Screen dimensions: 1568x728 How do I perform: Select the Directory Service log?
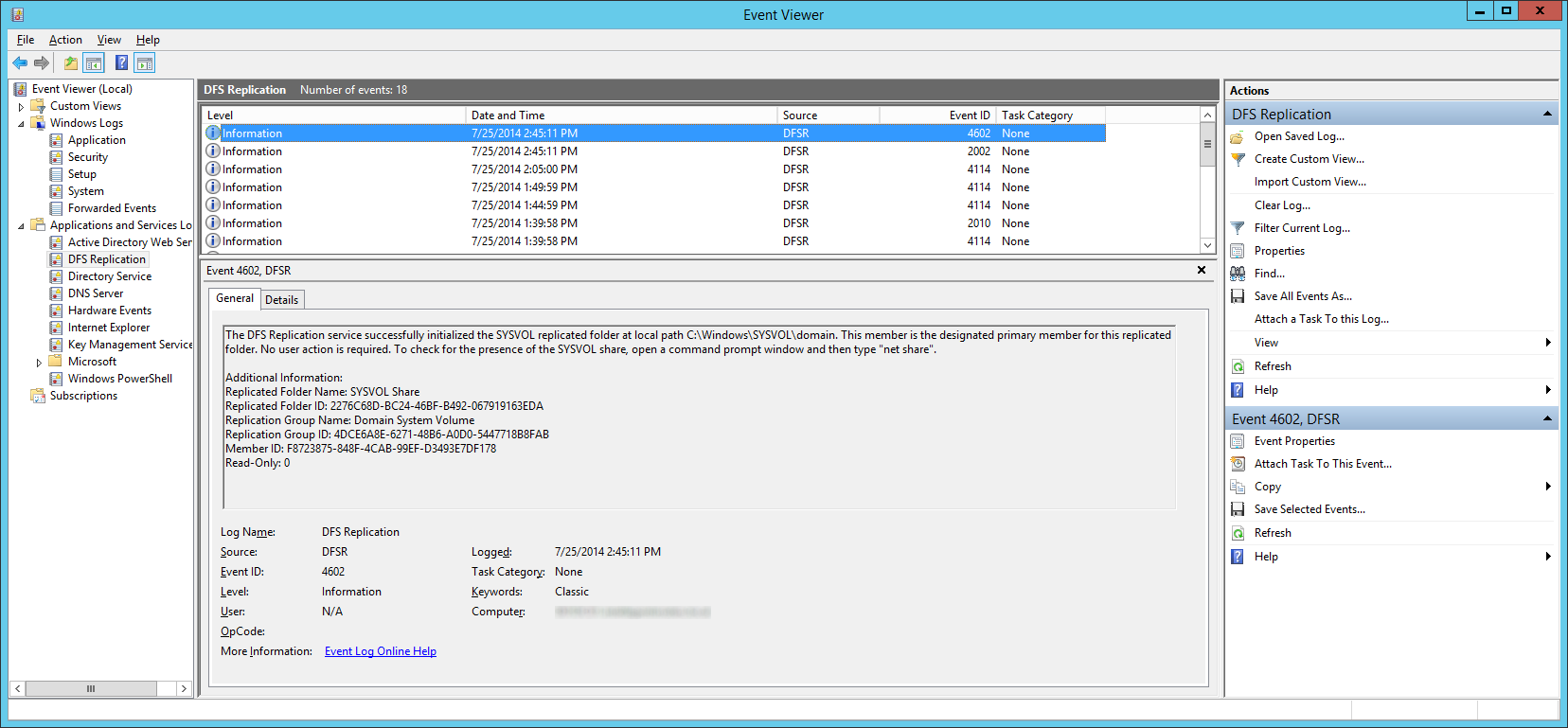point(110,276)
